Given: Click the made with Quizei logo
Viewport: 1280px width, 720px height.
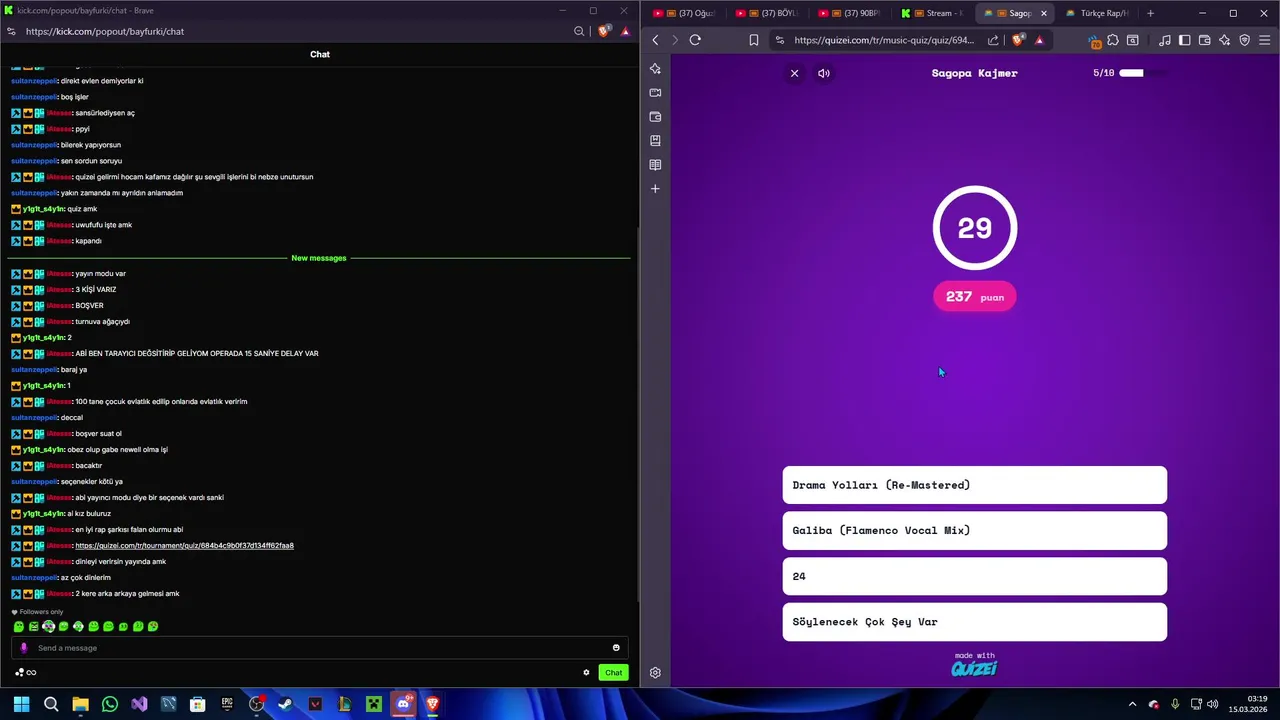Looking at the screenshot, I should pyautogui.click(x=974, y=665).
